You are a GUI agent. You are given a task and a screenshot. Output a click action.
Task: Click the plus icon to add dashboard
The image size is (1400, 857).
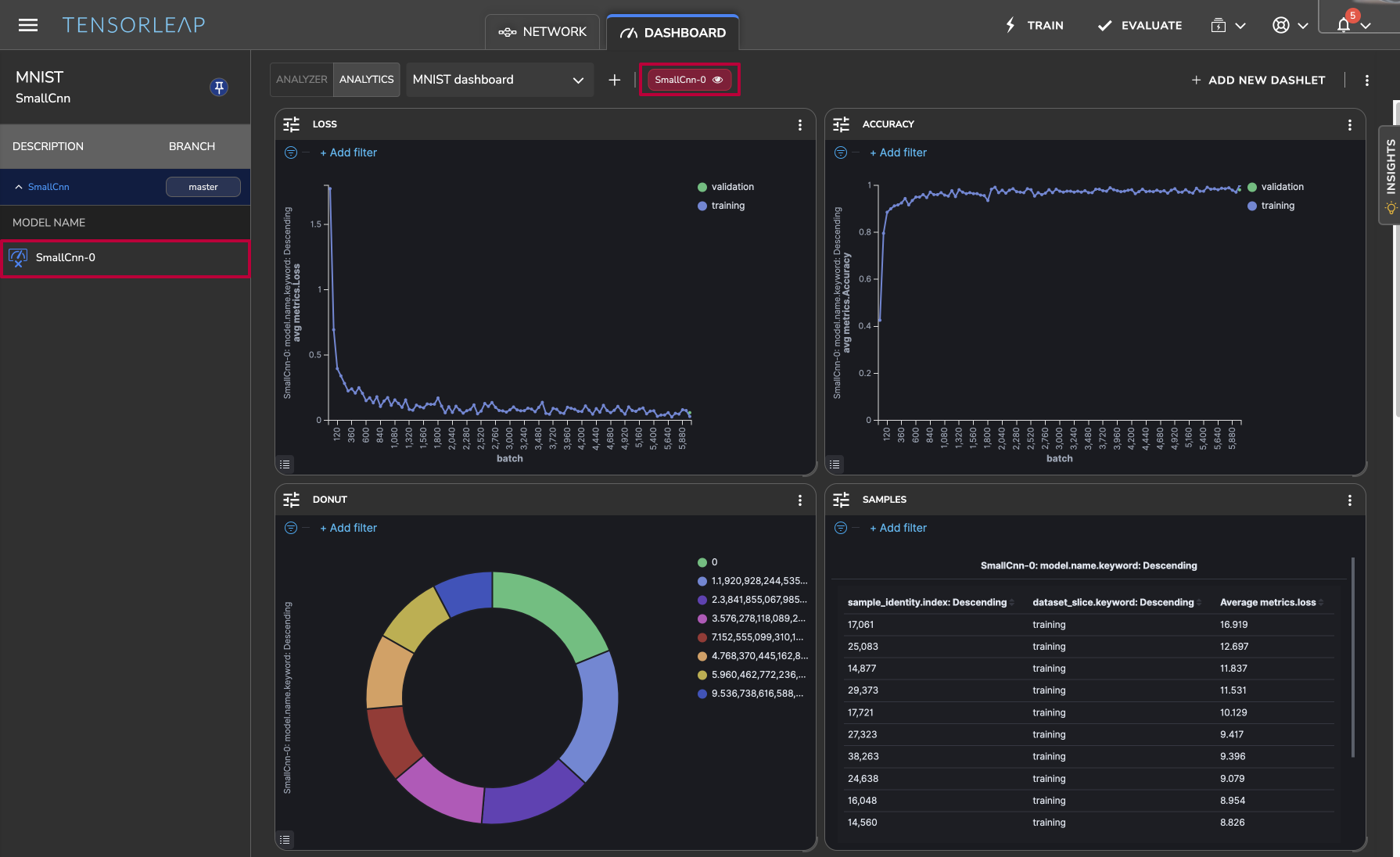pos(615,80)
